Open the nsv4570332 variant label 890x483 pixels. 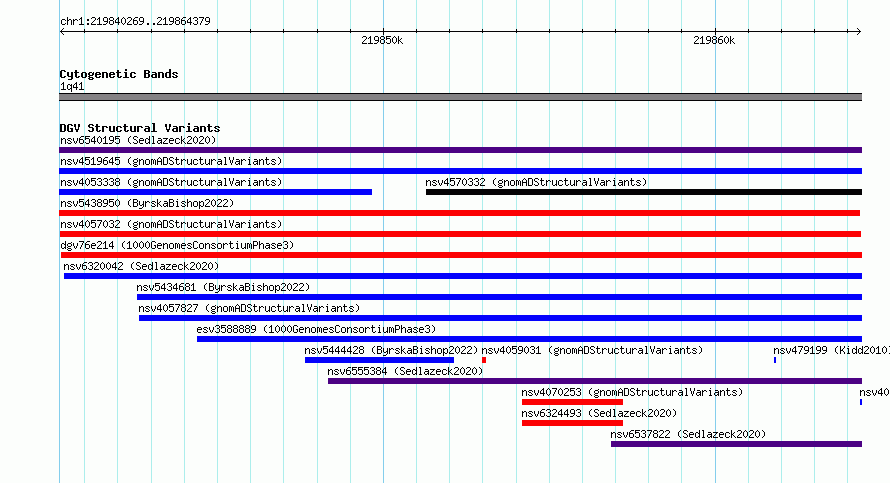pyautogui.click(x=536, y=182)
